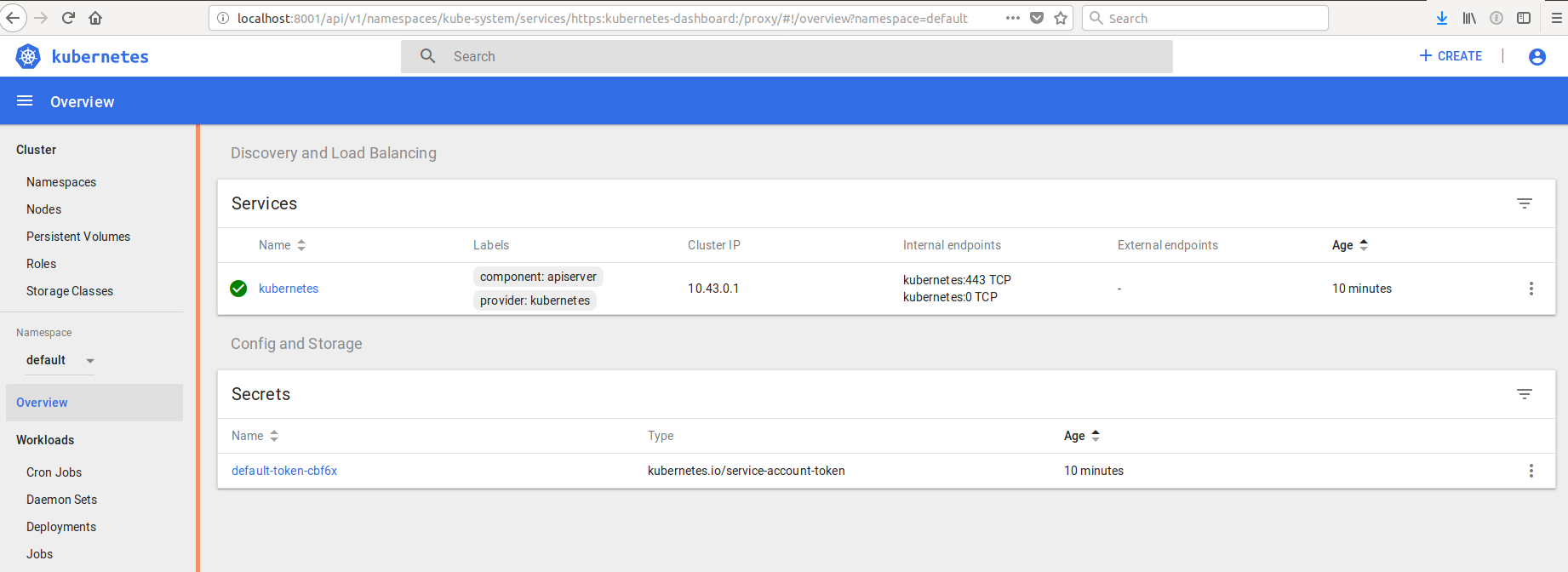Open the Services filter icon

[1524, 203]
